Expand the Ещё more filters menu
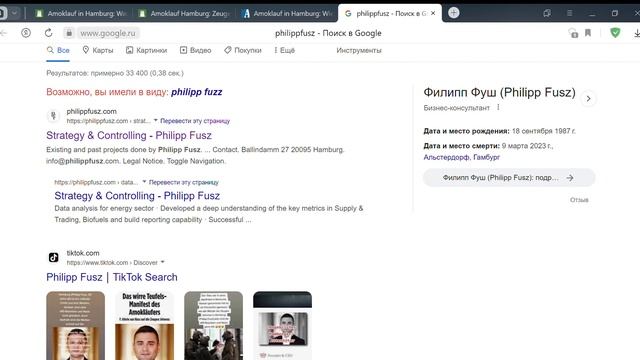The image size is (640, 360). pyautogui.click(x=284, y=50)
